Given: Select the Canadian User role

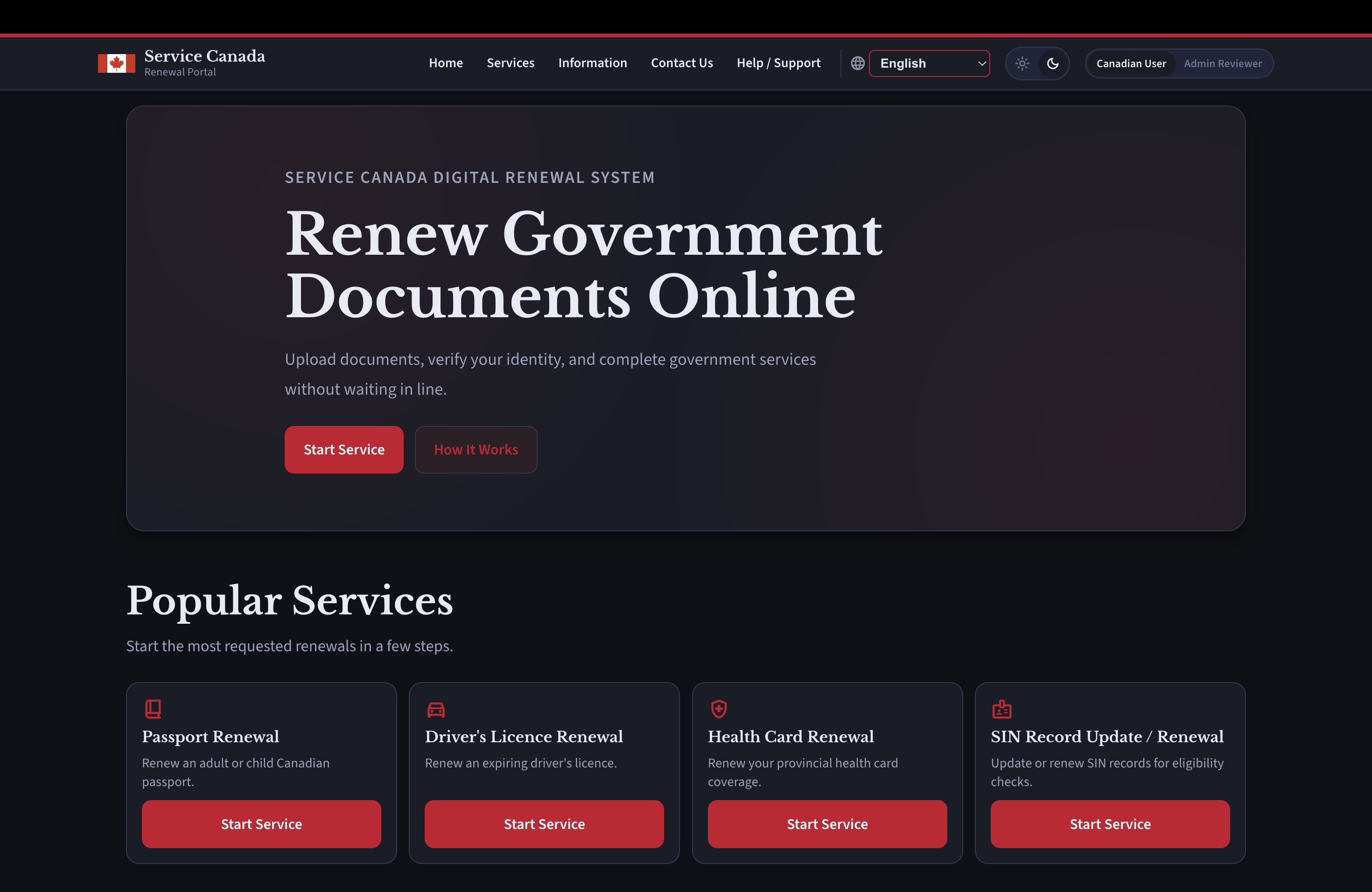Looking at the screenshot, I should pos(1130,63).
